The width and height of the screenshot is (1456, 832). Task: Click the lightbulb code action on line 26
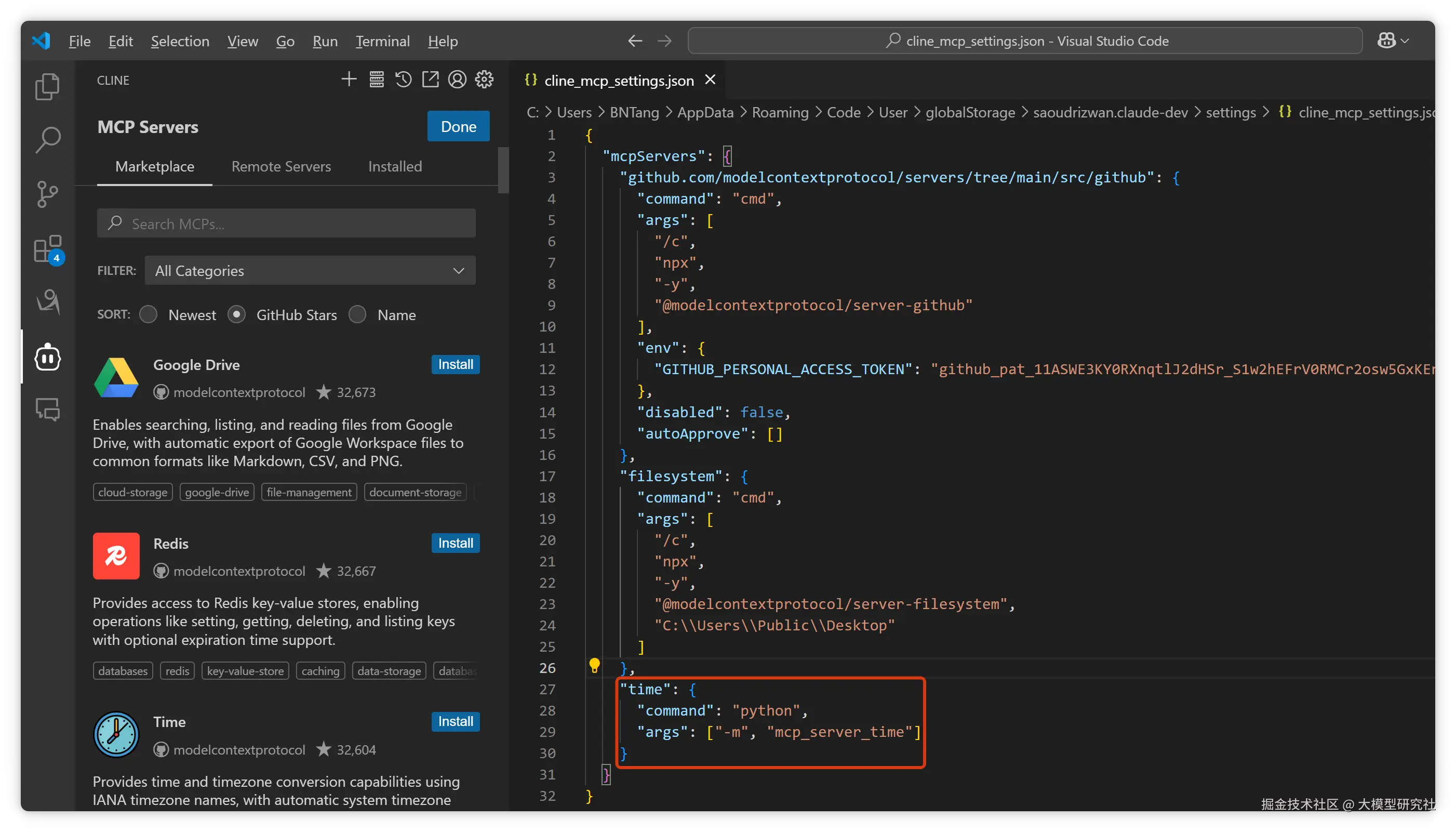pyautogui.click(x=594, y=665)
